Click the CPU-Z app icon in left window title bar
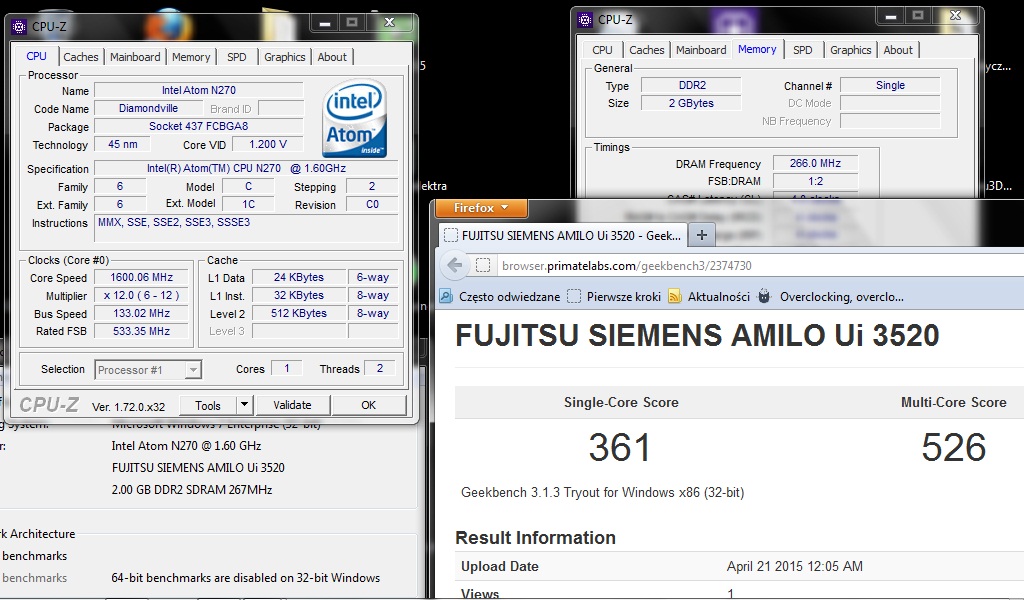Screen dimensions: 1024x600 click(x=19, y=27)
